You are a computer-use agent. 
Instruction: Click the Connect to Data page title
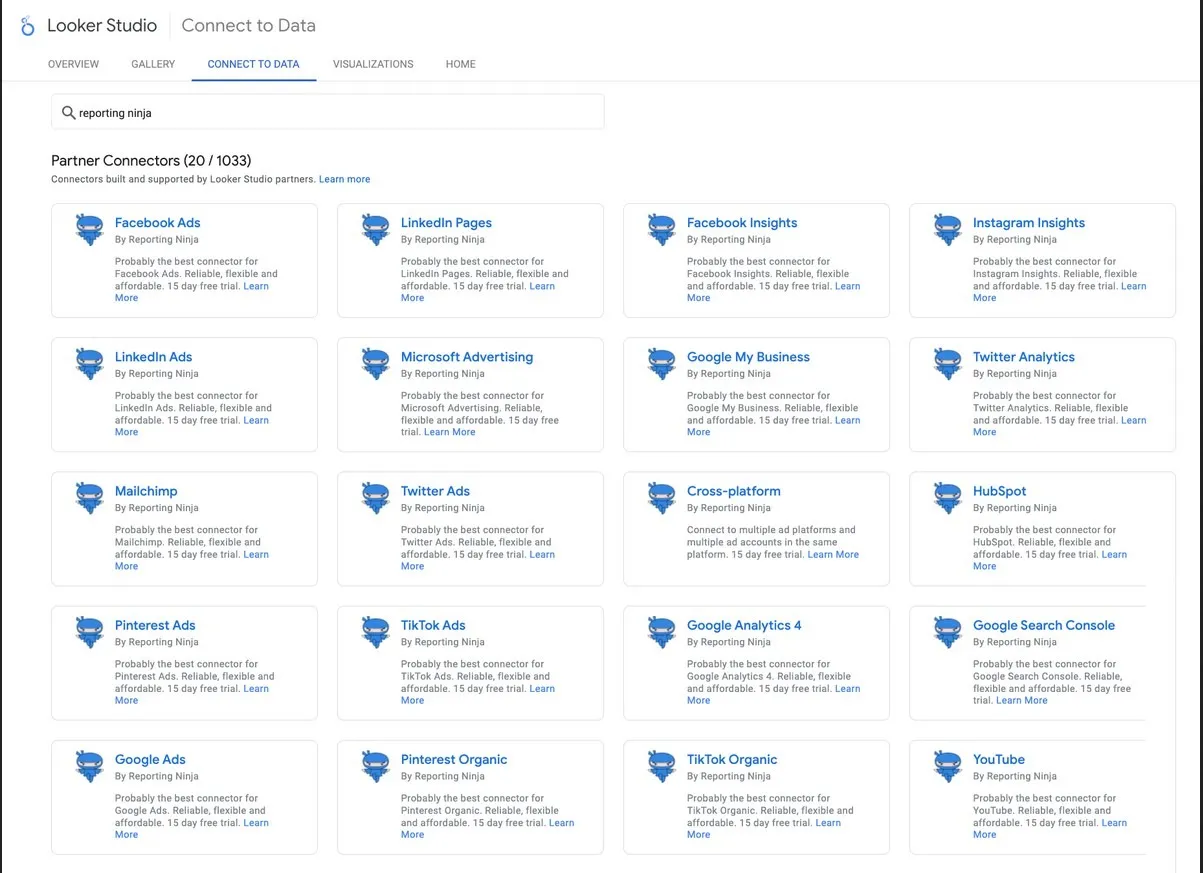pos(248,26)
